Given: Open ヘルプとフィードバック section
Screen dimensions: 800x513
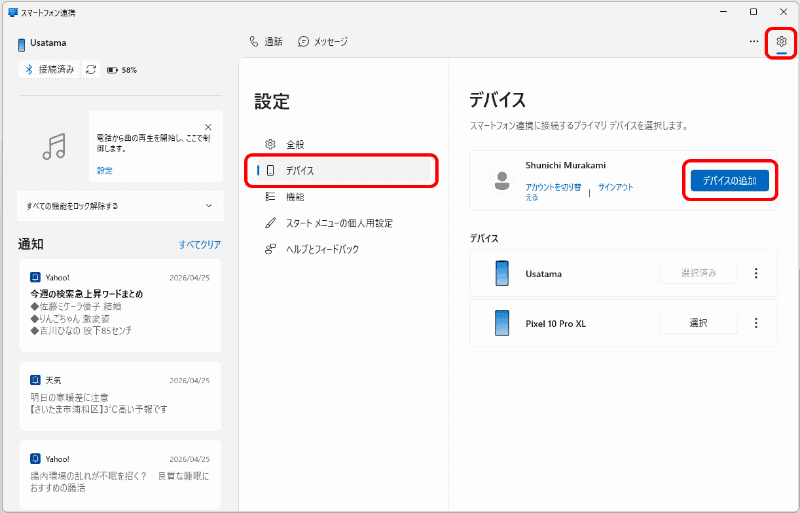Looking at the screenshot, I should [343, 249].
